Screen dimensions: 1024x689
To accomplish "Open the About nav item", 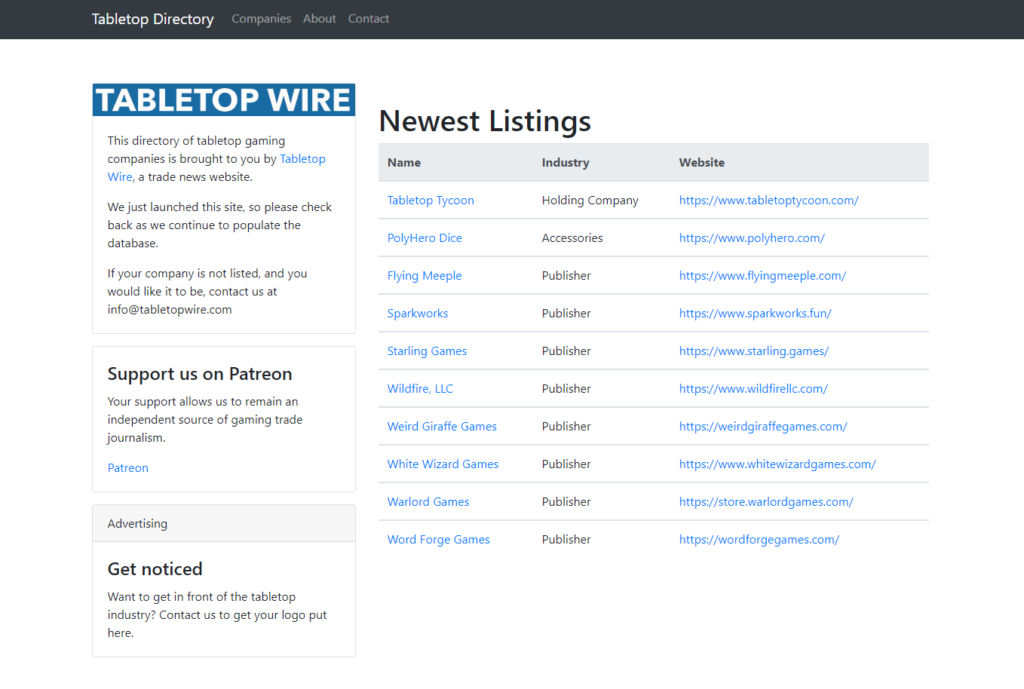I will coord(319,19).
